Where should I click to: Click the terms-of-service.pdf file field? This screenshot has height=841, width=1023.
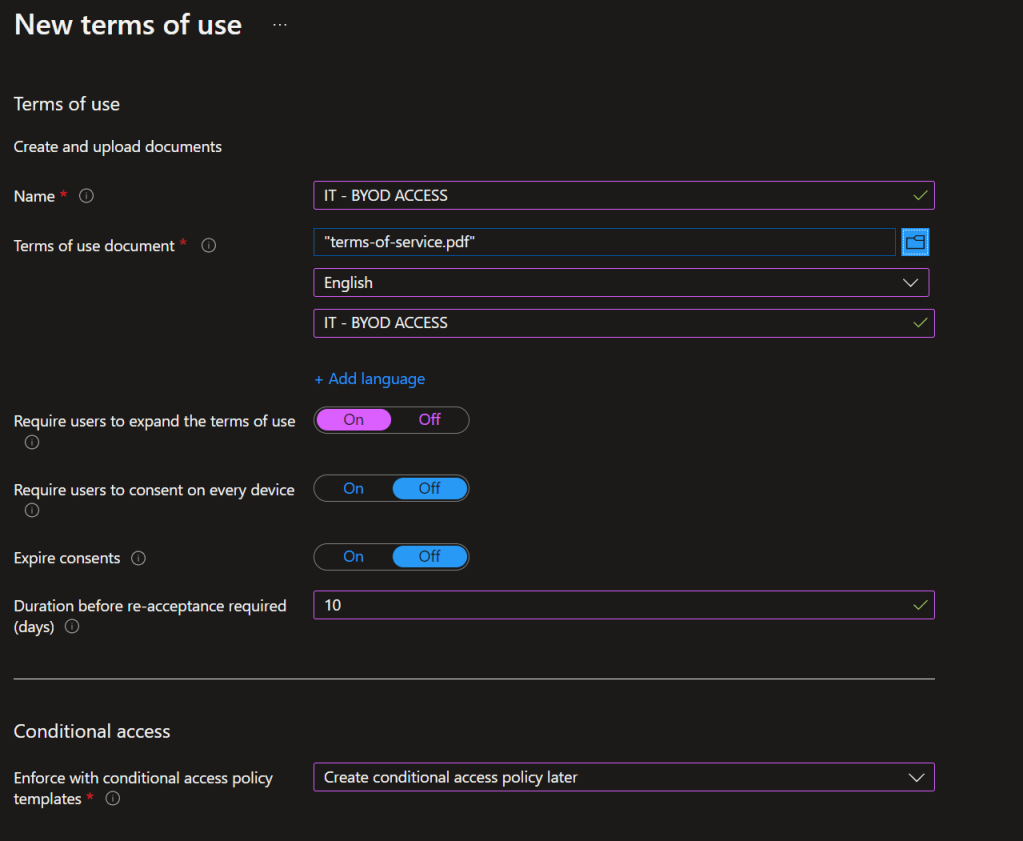[x=603, y=242]
